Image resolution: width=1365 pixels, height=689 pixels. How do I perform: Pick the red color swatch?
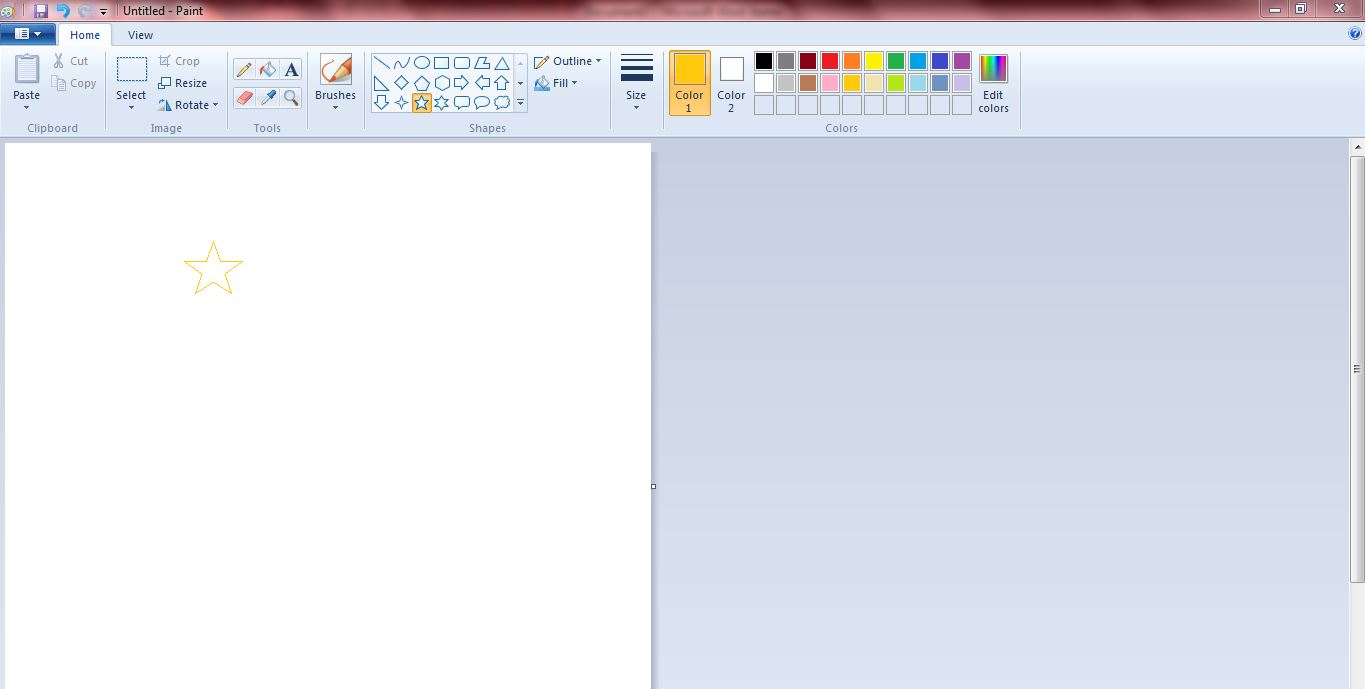pos(829,60)
